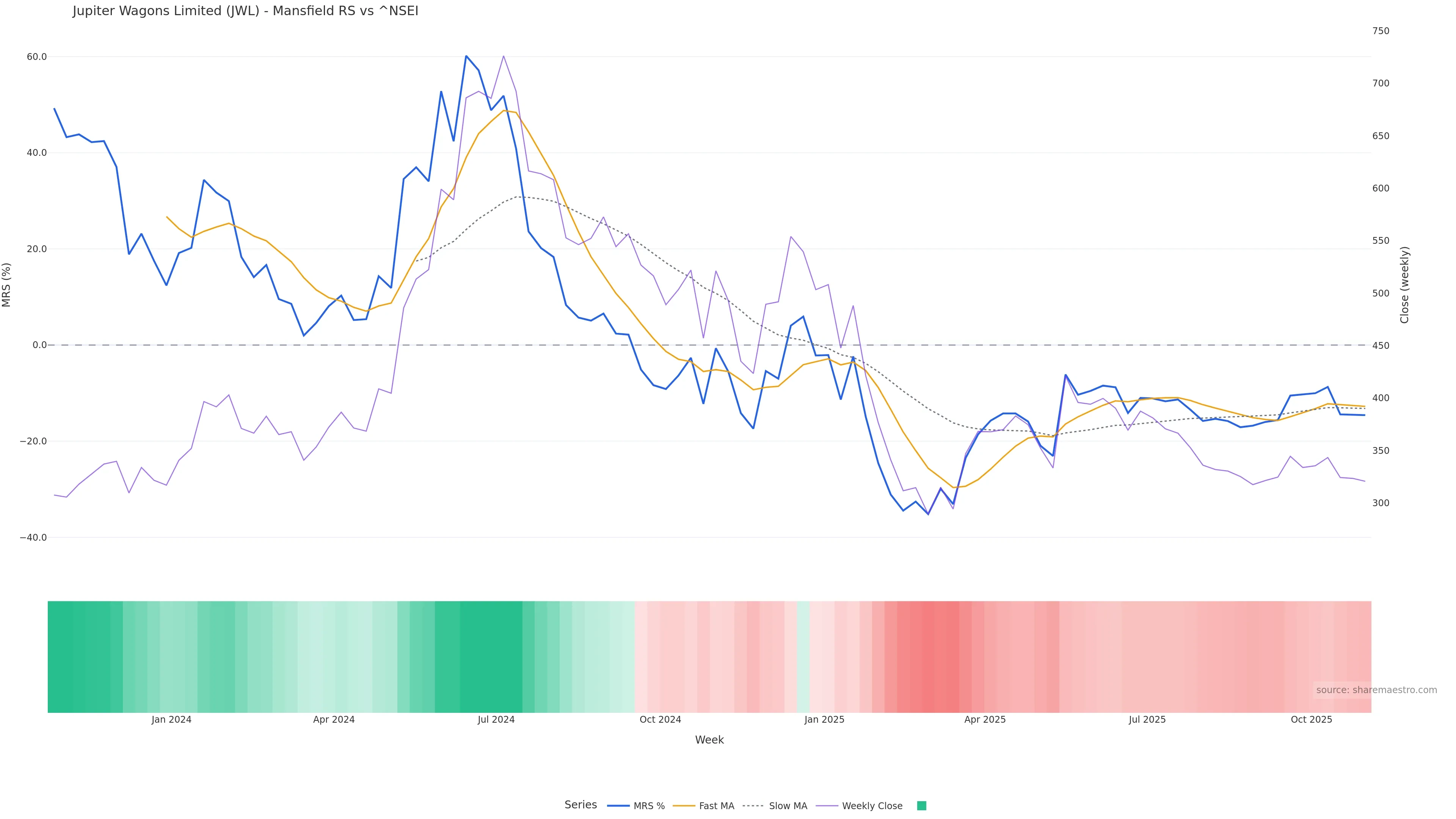Click the 300 tick on Close axis
1456x819 pixels.
pos(1380,503)
